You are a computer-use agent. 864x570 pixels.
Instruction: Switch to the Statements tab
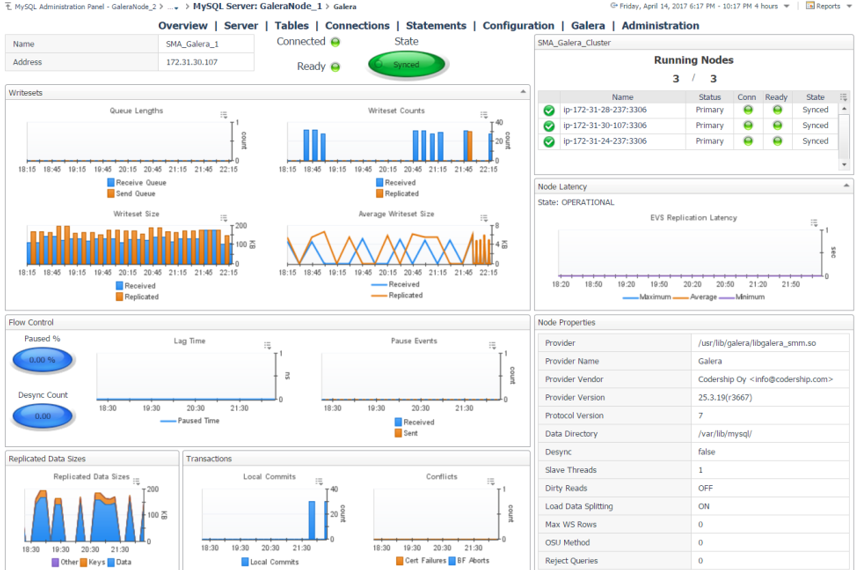[x=436, y=26]
